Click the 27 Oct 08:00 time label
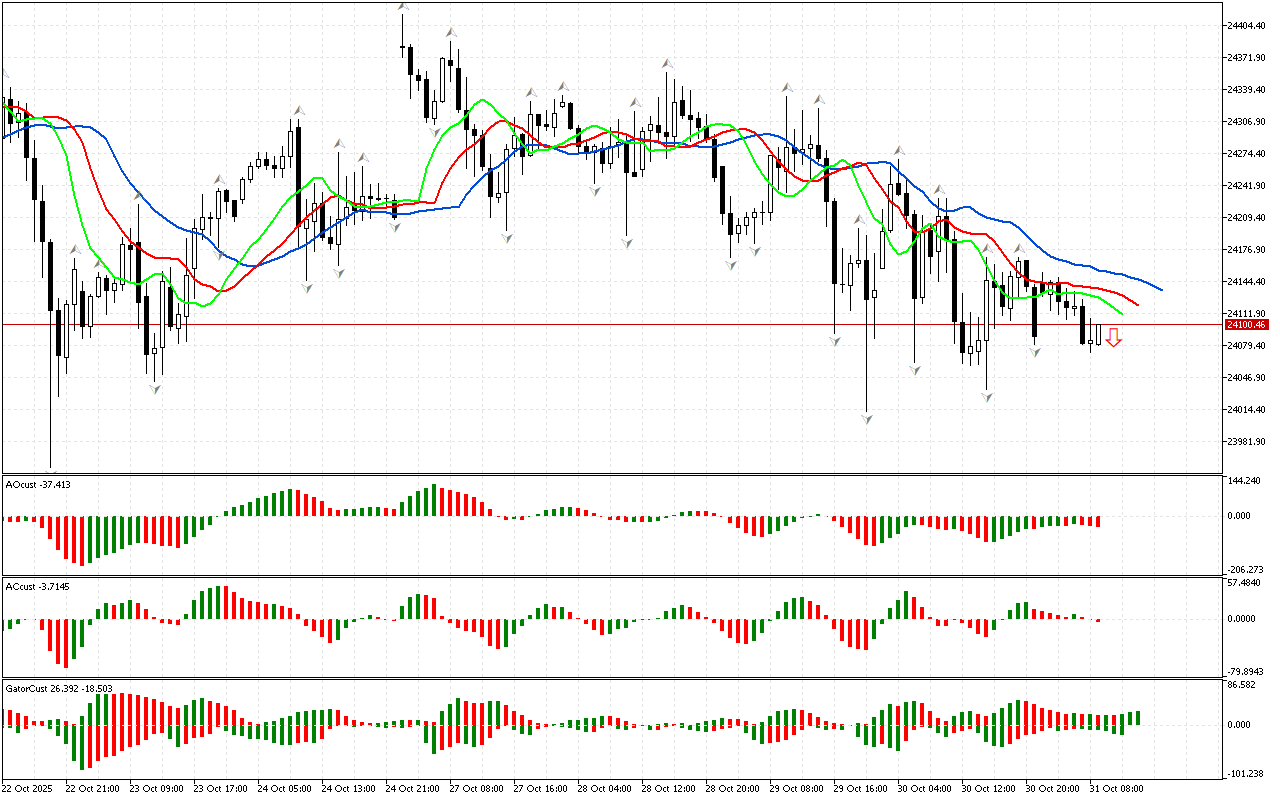The width and height of the screenshot is (1280, 800). click(x=474, y=789)
